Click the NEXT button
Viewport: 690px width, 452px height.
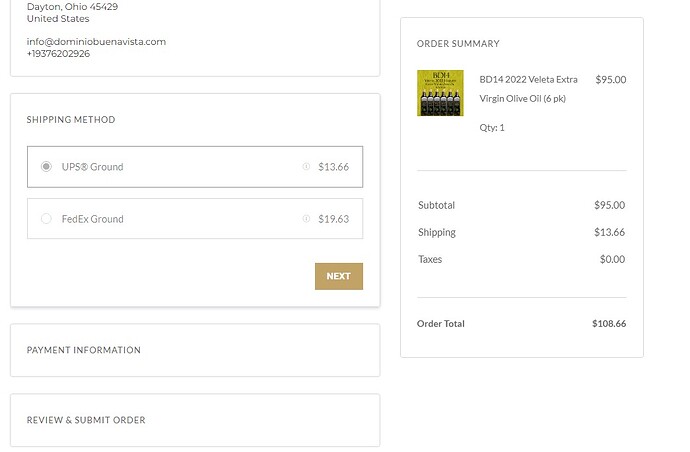point(339,276)
